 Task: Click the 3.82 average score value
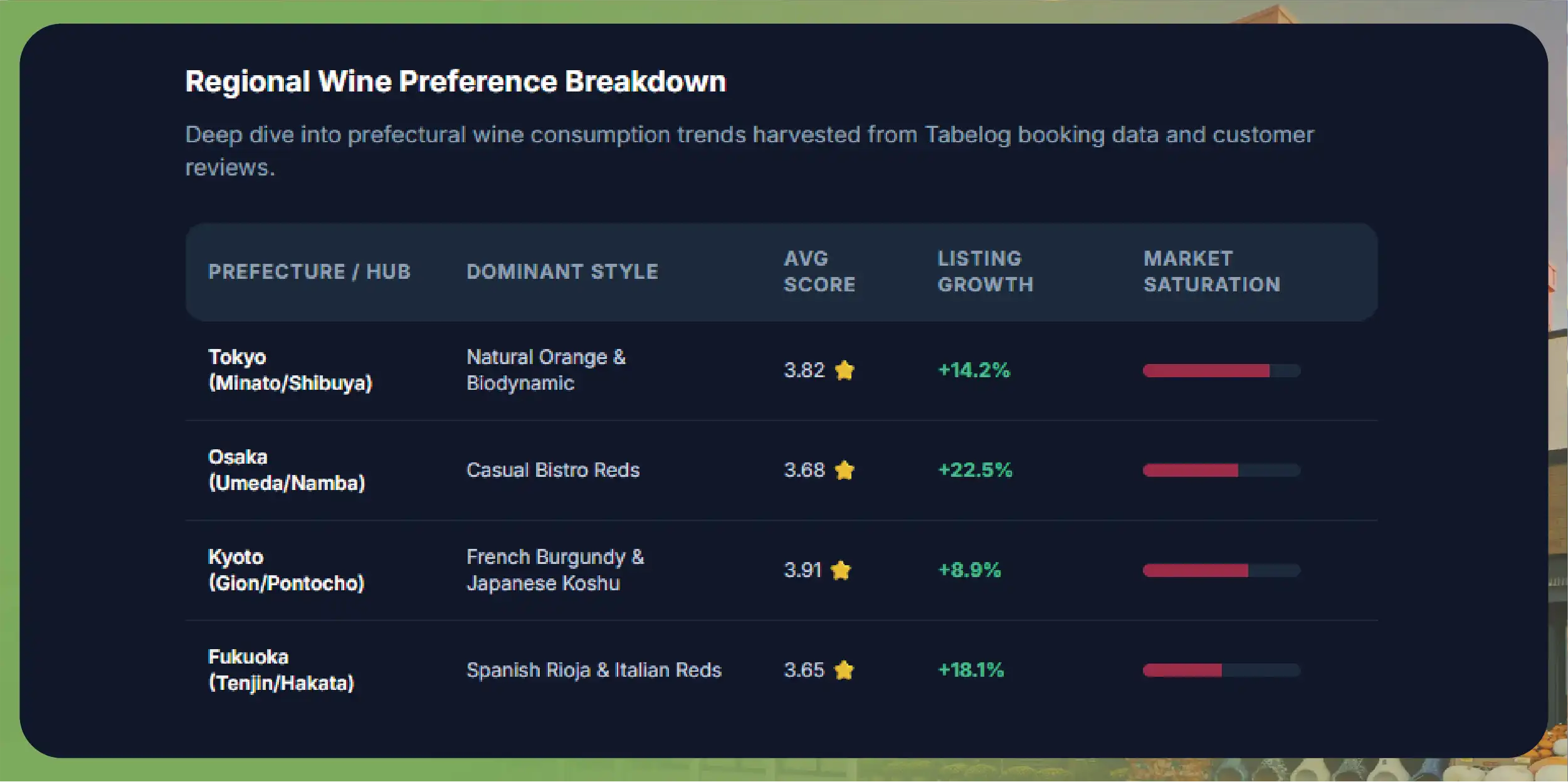[804, 370]
